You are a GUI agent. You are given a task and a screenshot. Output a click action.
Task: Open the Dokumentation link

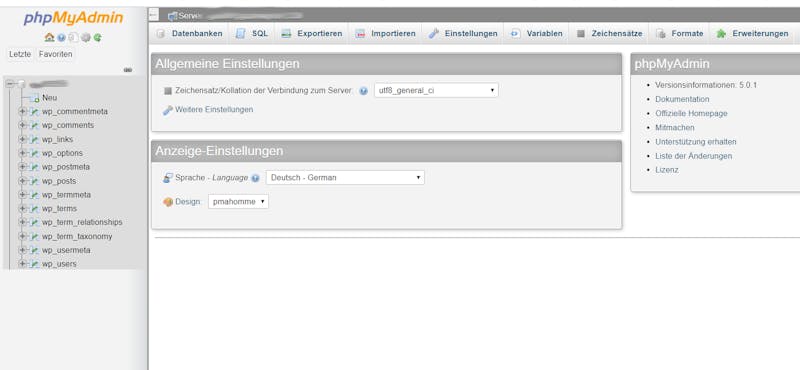682,99
